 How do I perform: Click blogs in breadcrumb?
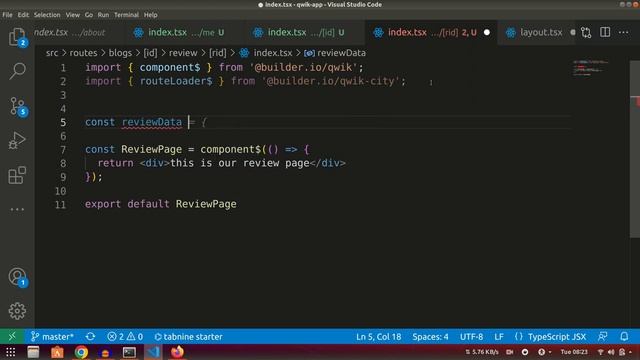pos(120,53)
